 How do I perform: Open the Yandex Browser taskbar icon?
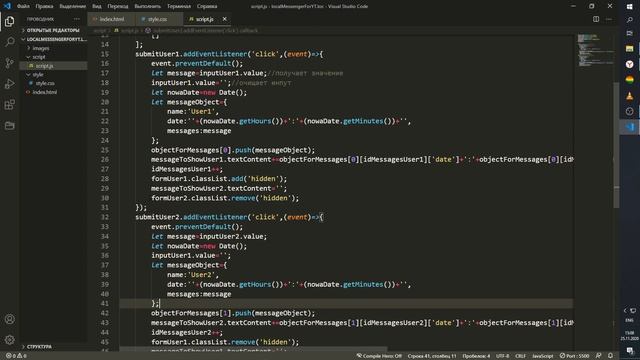pos(630,64)
